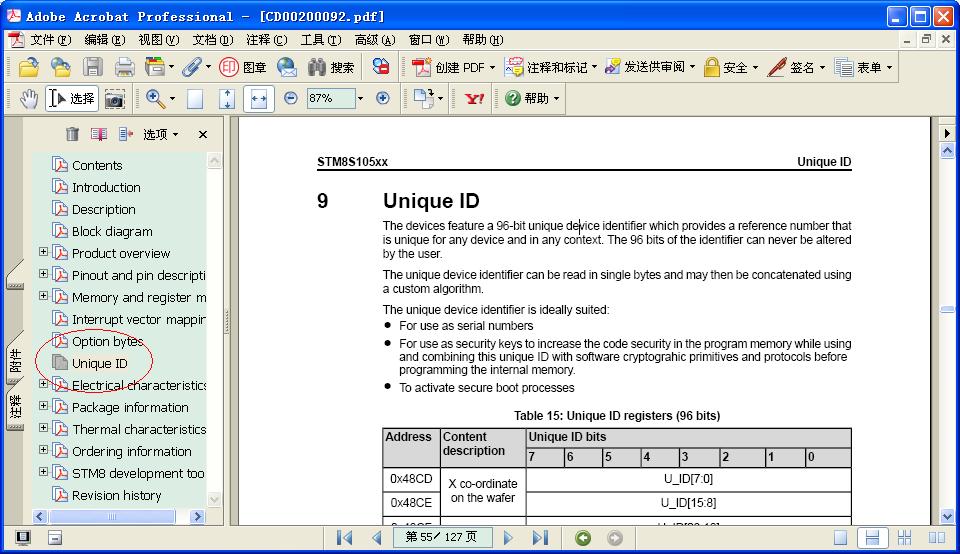Expand the Memory and register bookmark
This screenshot has height=554, width=960.
(x=43, y=296)
